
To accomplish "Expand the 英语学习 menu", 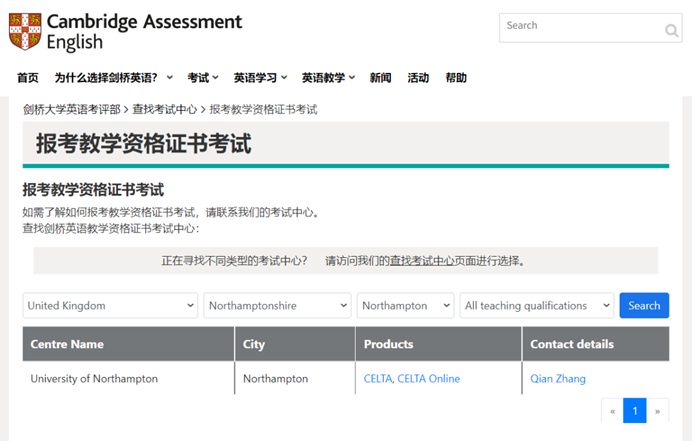I will click(x=260, y=78).
